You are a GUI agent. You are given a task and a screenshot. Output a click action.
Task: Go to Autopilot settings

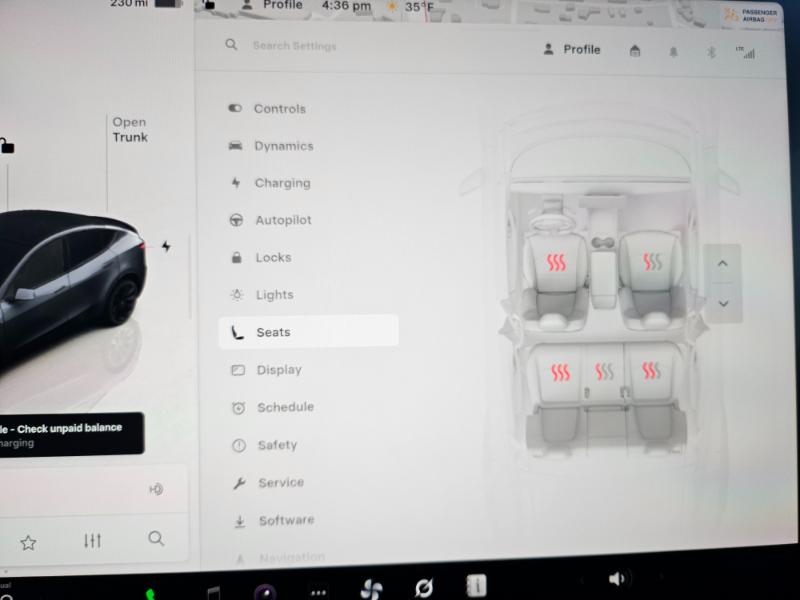pyautogui.click(x=283, y=220)
